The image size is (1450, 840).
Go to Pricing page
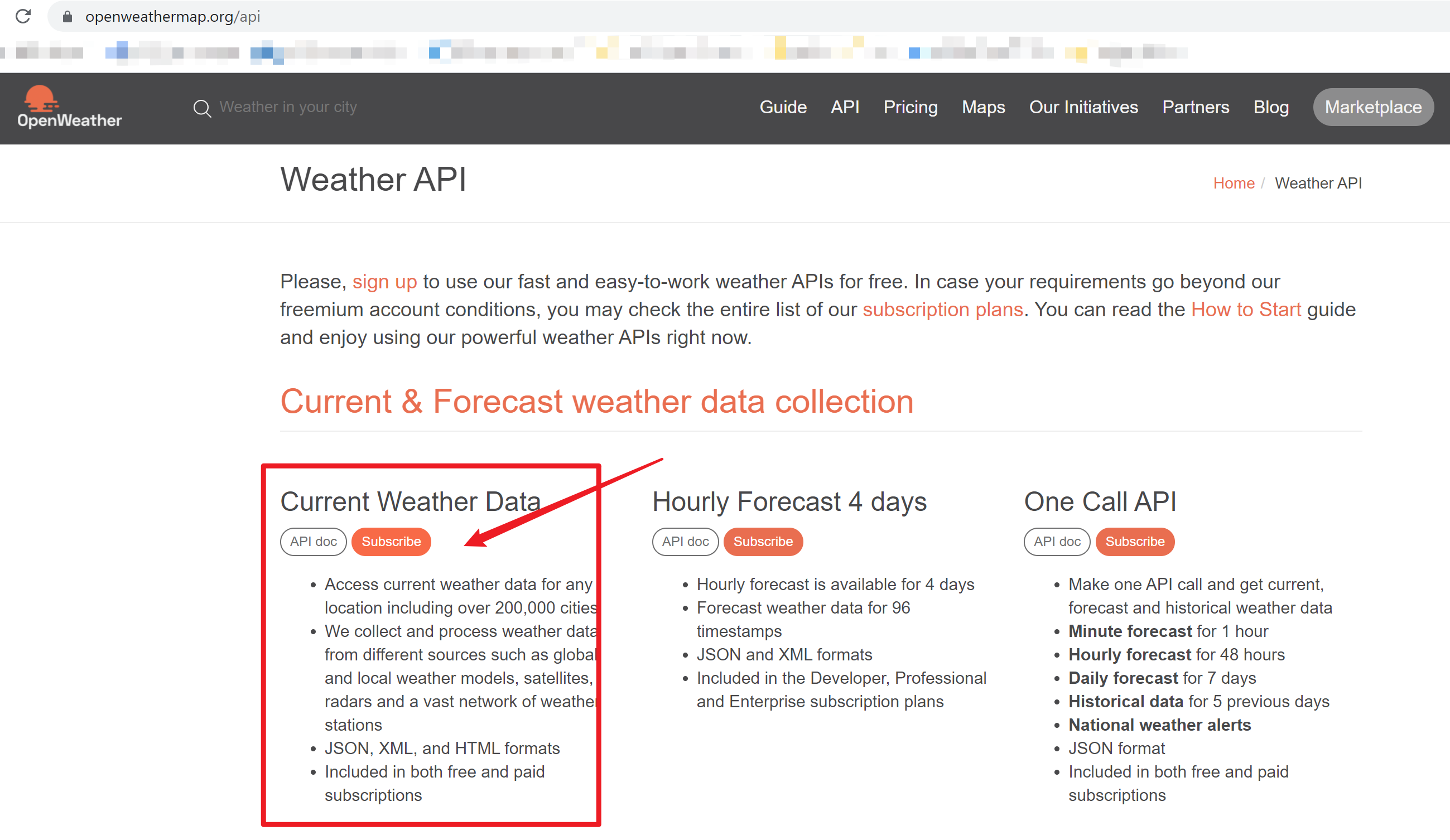[911, 108]
